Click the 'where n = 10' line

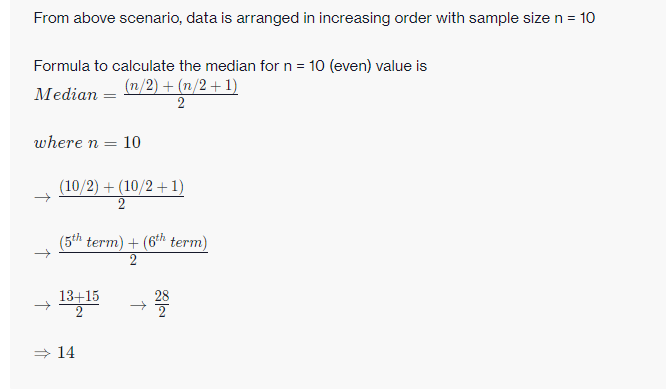coord(87,143)
